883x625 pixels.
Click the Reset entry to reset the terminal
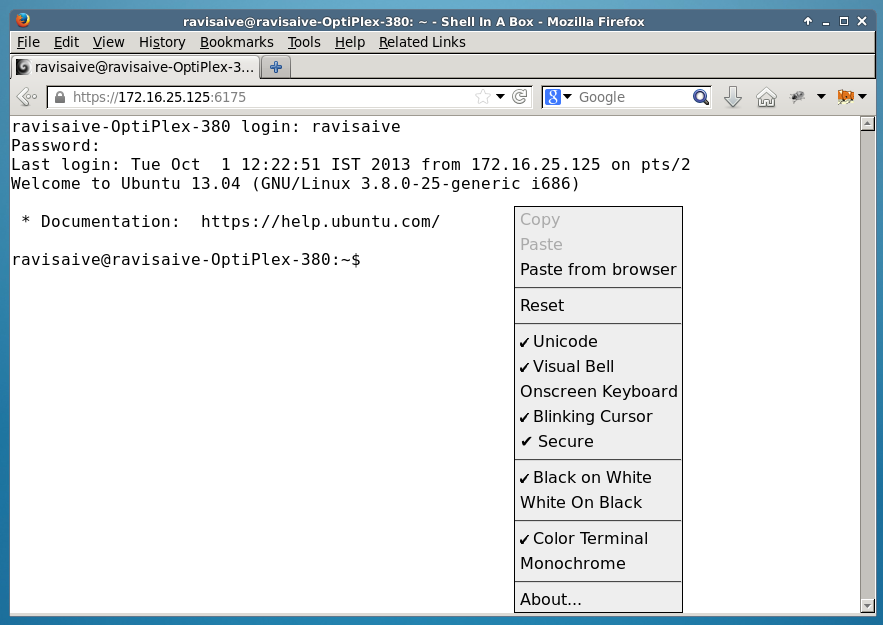pyautogui.click(x=540, y=304)
